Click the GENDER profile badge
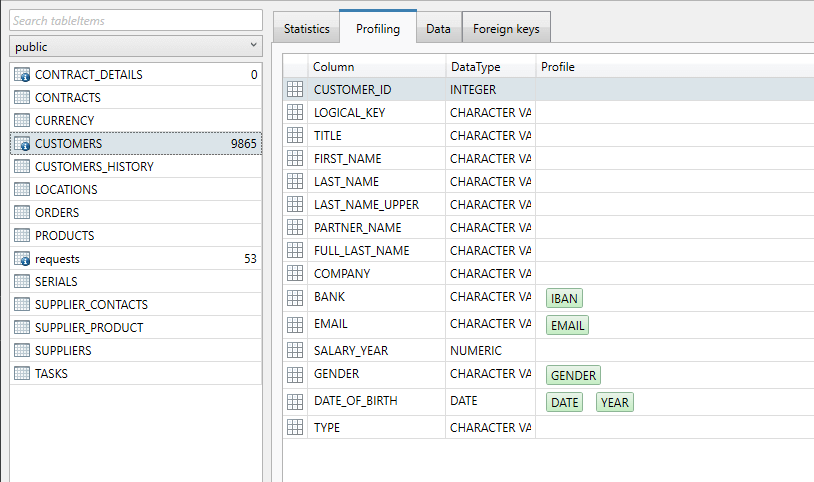 pyautogui.click(x=573, y=376)
